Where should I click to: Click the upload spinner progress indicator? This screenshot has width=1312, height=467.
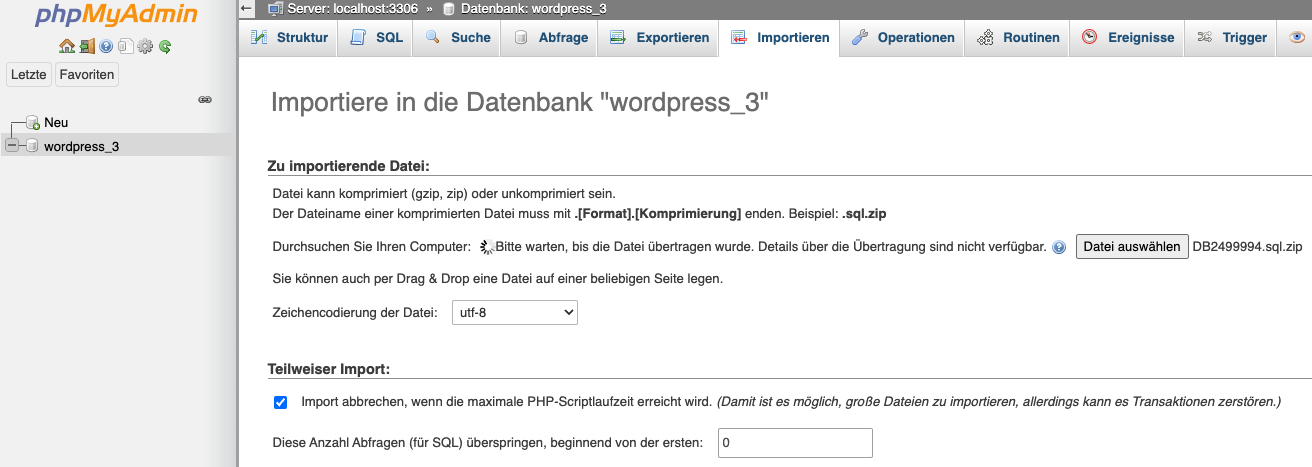click(x=487, y=247)
